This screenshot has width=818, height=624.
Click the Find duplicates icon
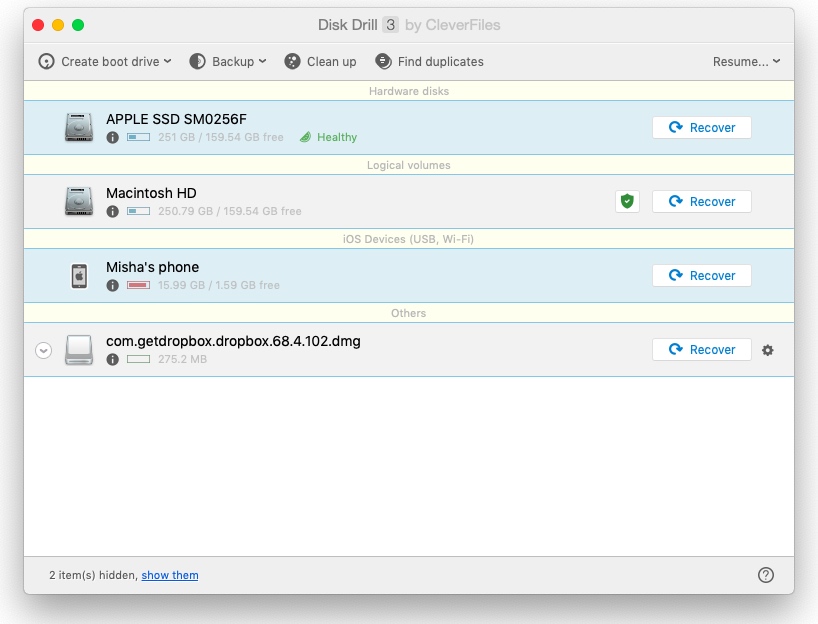pos(383,62)
